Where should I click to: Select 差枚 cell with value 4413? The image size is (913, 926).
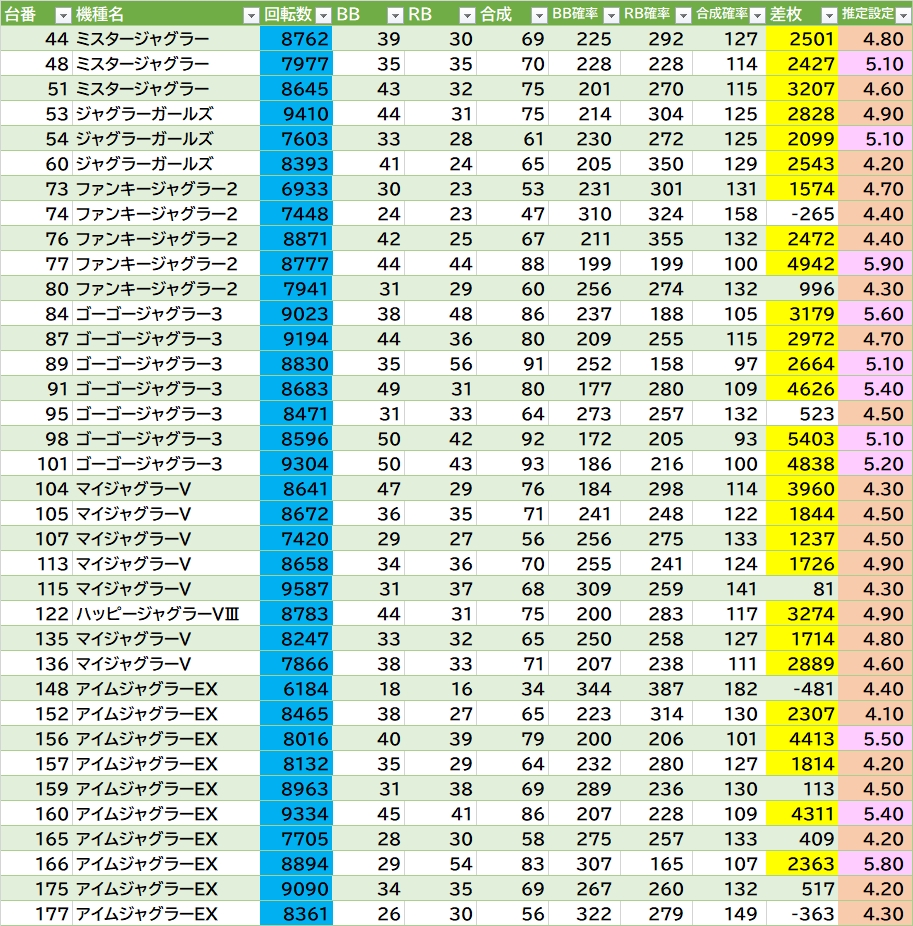coord(802,738)
